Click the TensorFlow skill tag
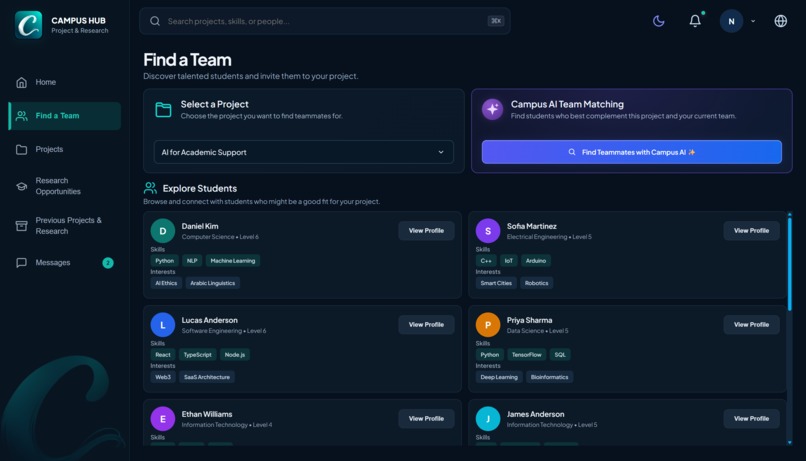The height and width of the screenshot is (461, 806). click(526, 355)
